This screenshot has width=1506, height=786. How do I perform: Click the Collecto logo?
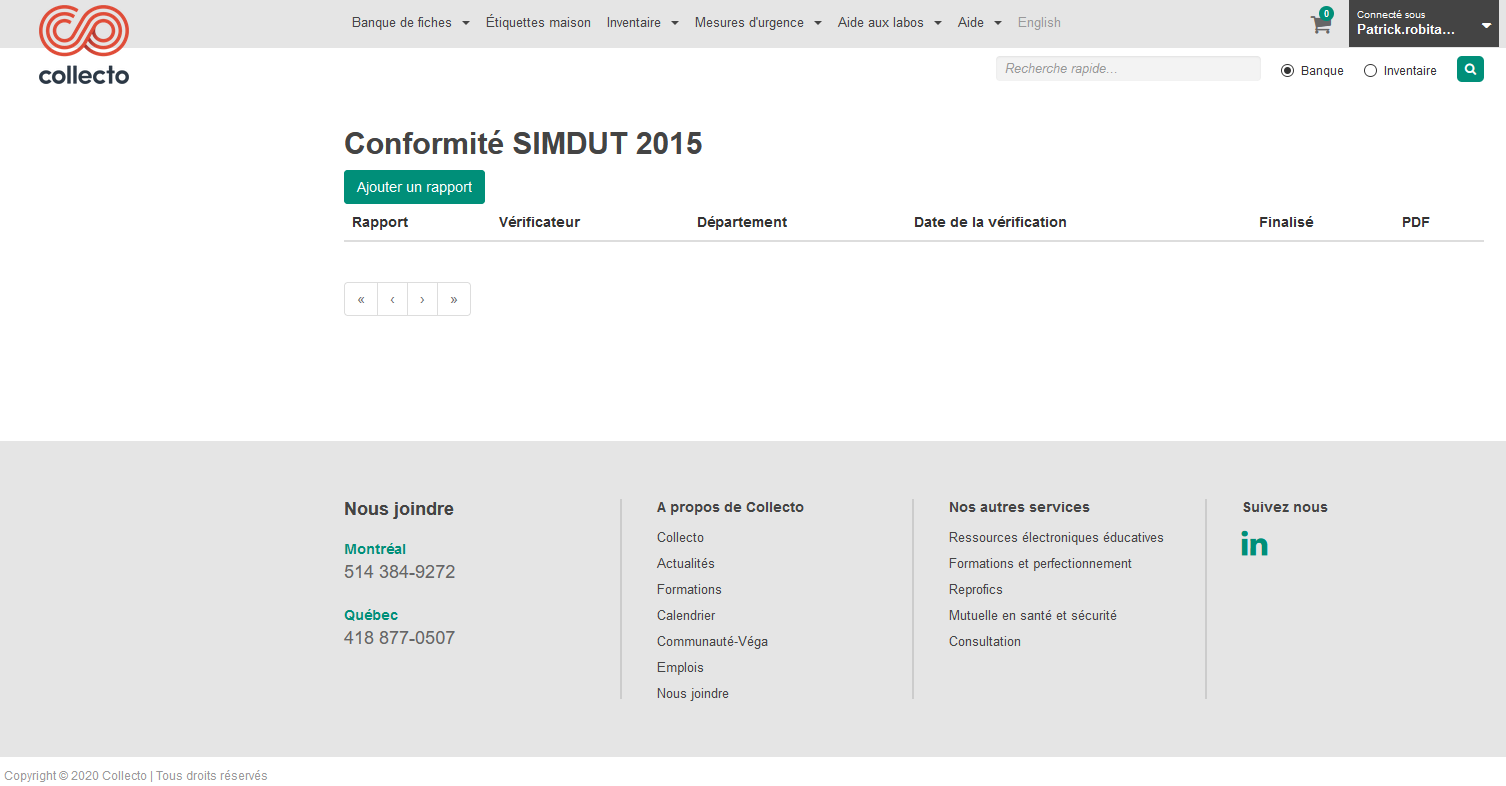84,44
